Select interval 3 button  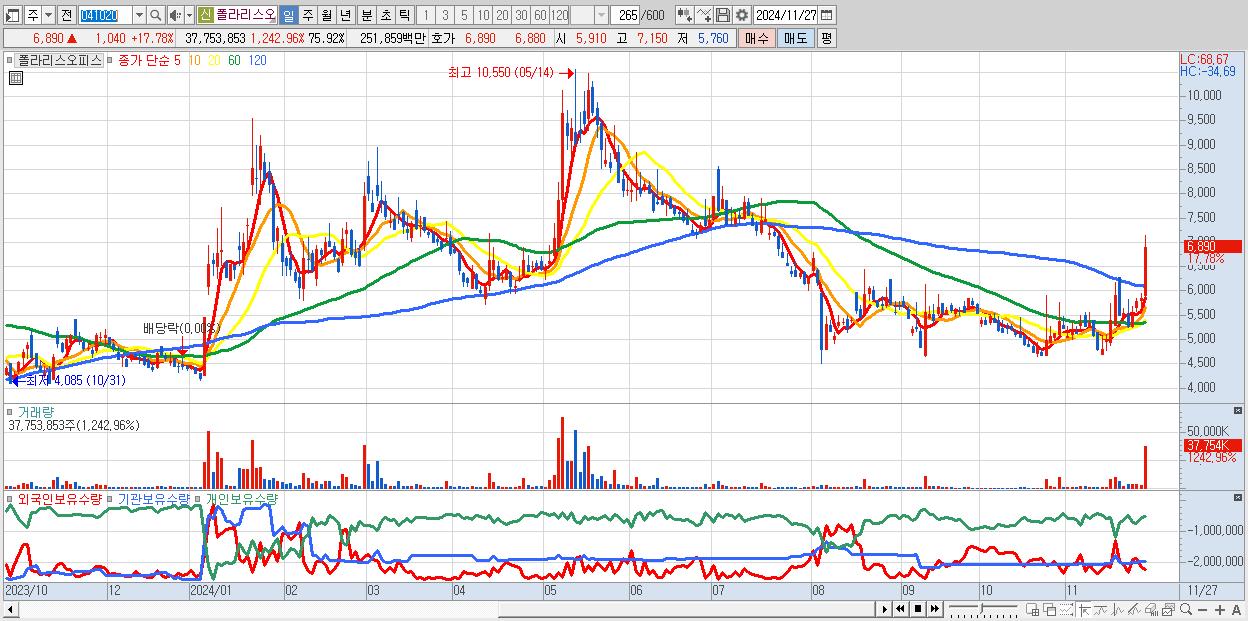click(445, 15)
